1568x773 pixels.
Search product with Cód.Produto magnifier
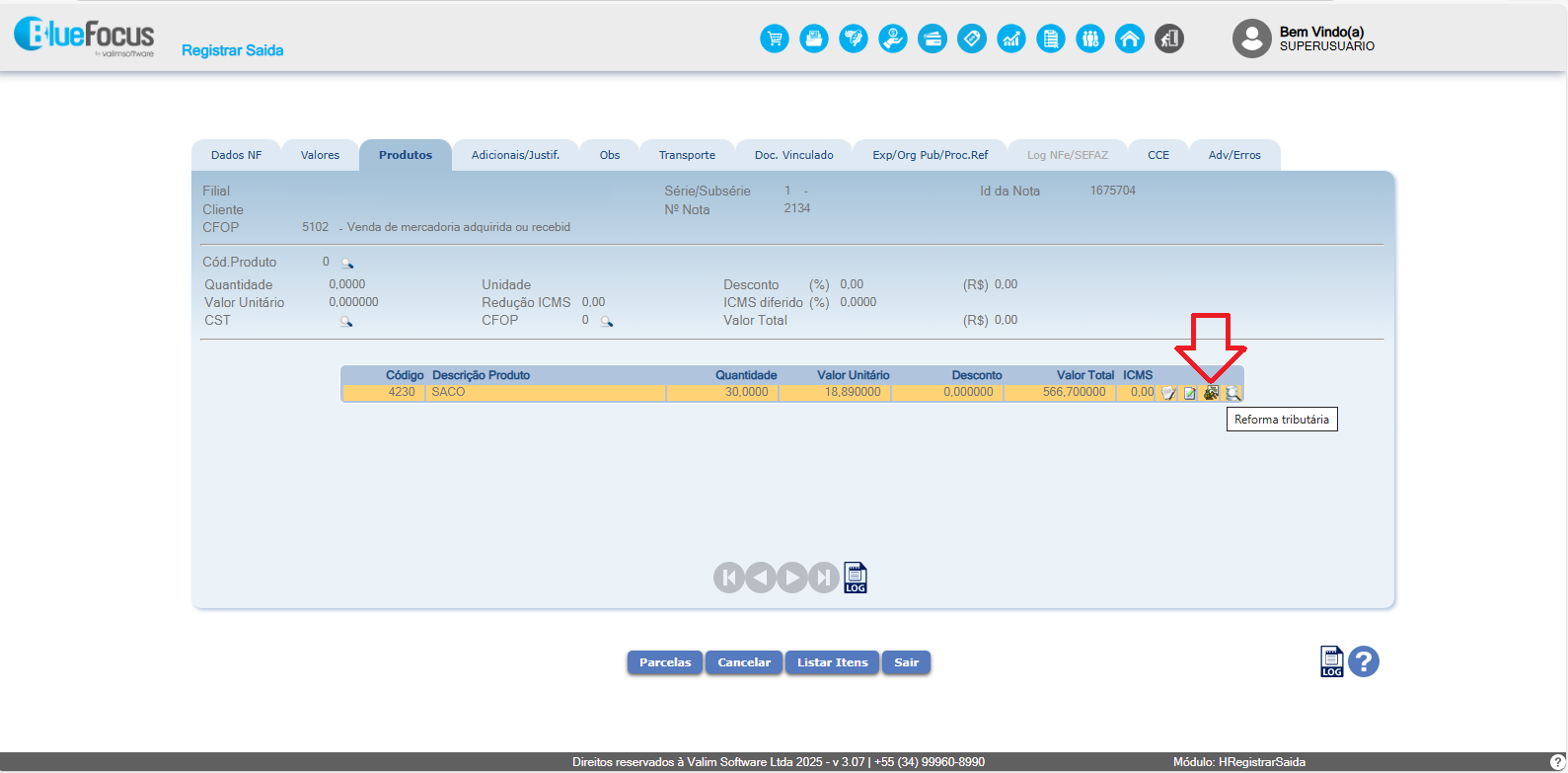(x=347, y=264)
